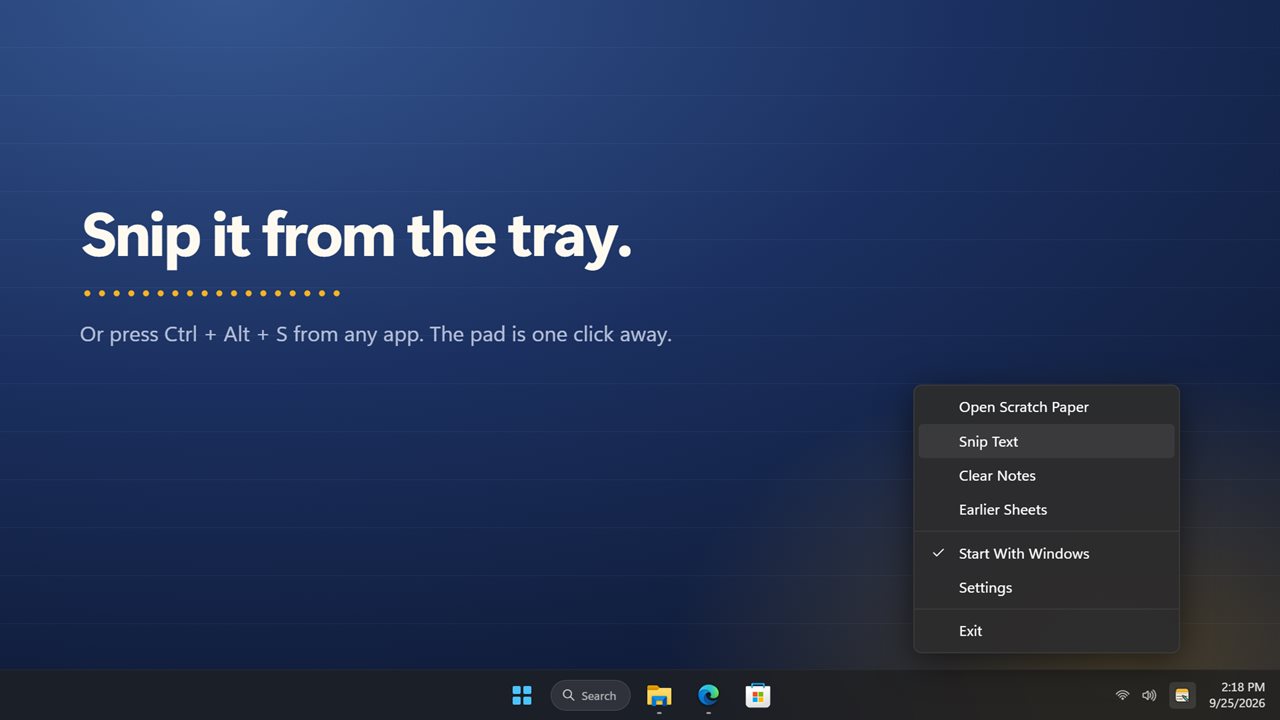1280x720 pixels.
Task: Choose Open Scratch Paper from the menu
Action: click(x=1046, y=407)
